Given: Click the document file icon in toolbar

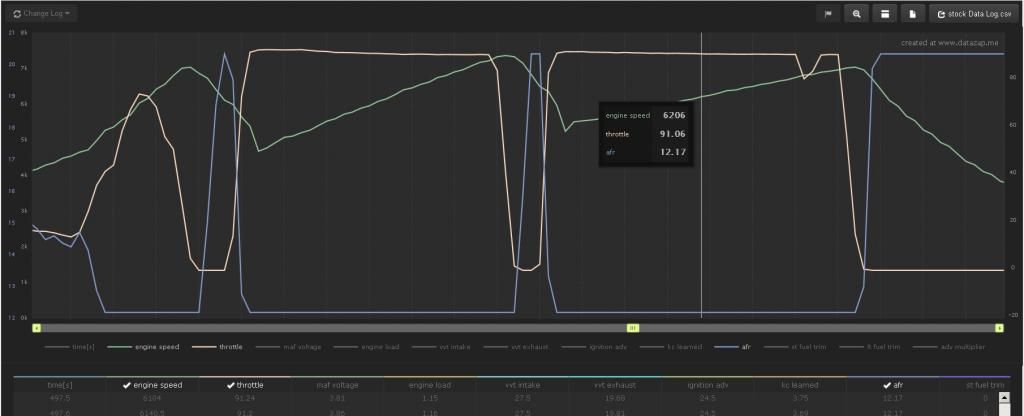Looking at the screenshot, I should [x=912, y=14].
